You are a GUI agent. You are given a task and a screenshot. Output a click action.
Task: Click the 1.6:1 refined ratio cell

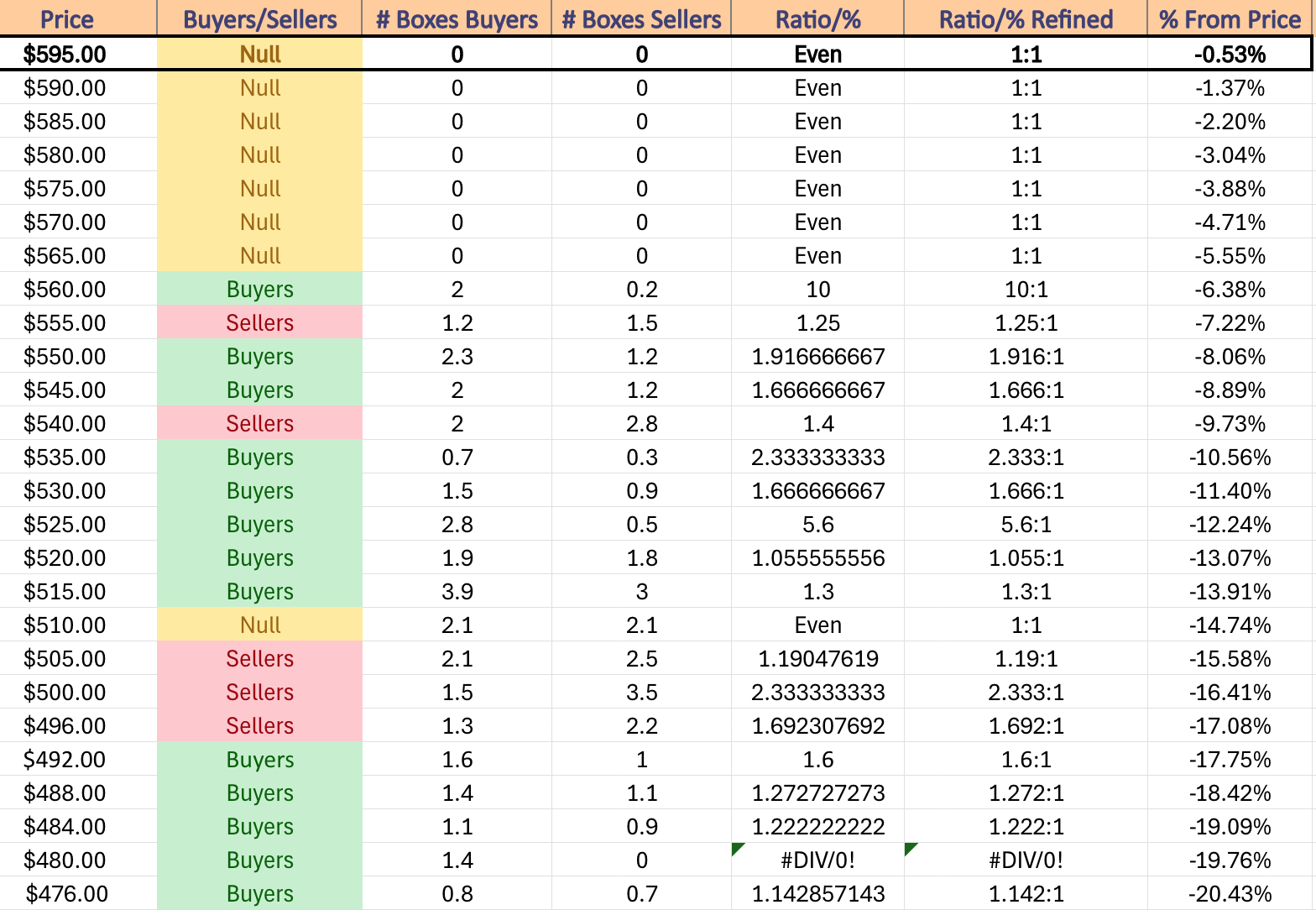point(1026,759)
